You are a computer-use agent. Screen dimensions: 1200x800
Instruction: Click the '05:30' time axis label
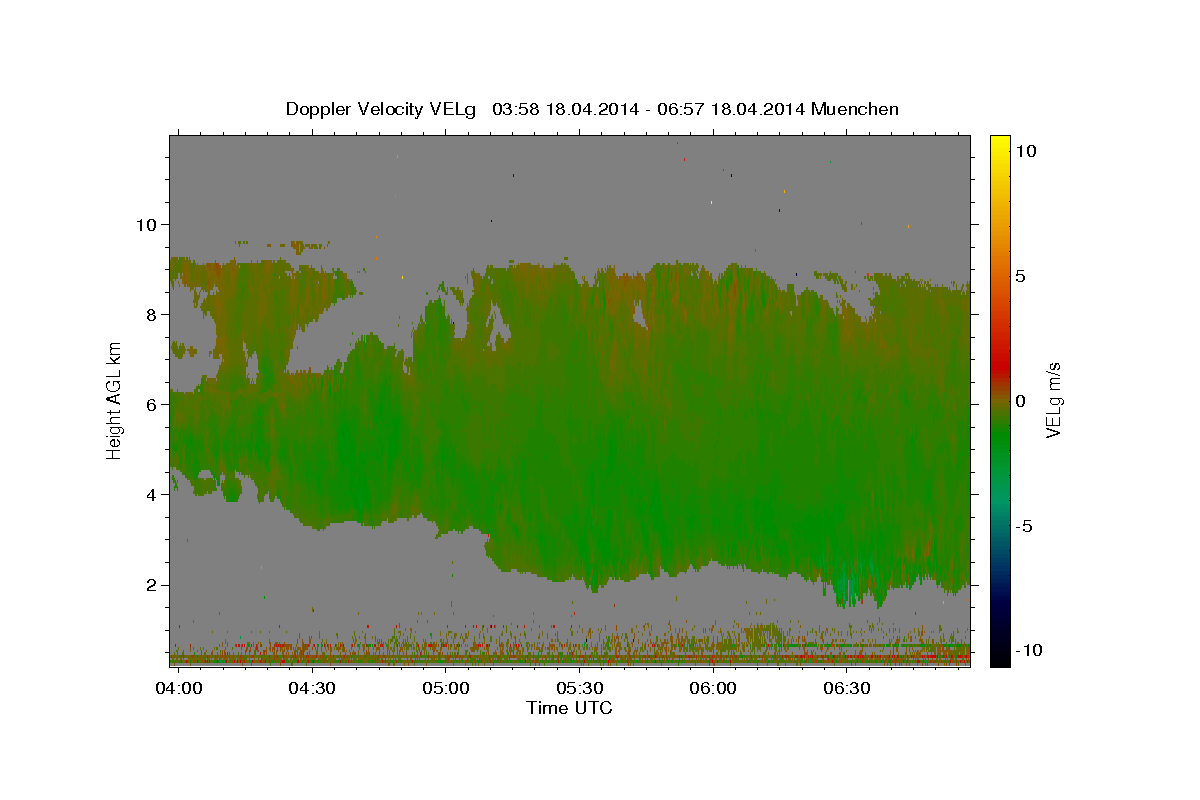(579, 689)
